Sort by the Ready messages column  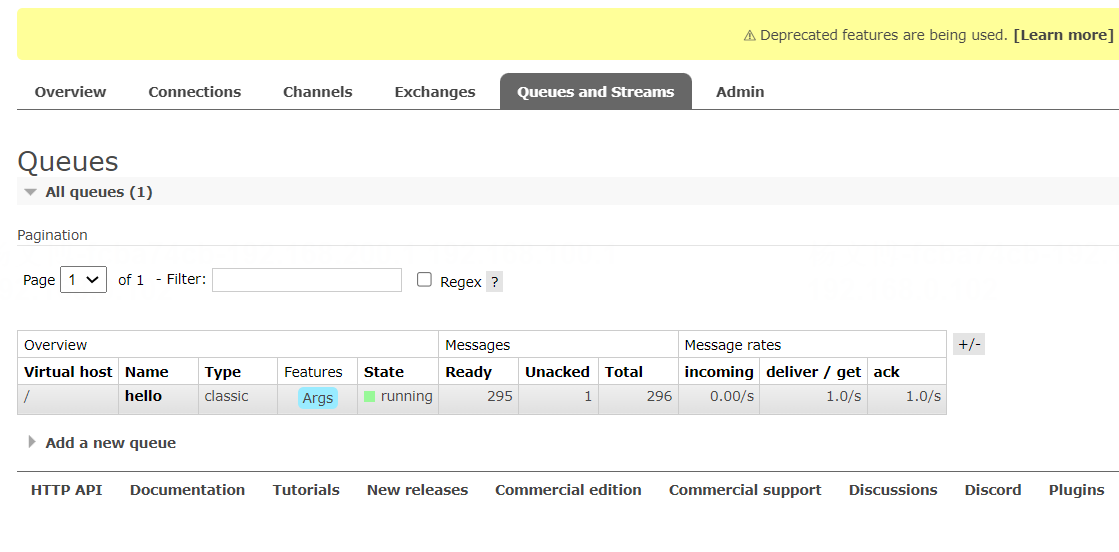[469, 372]
